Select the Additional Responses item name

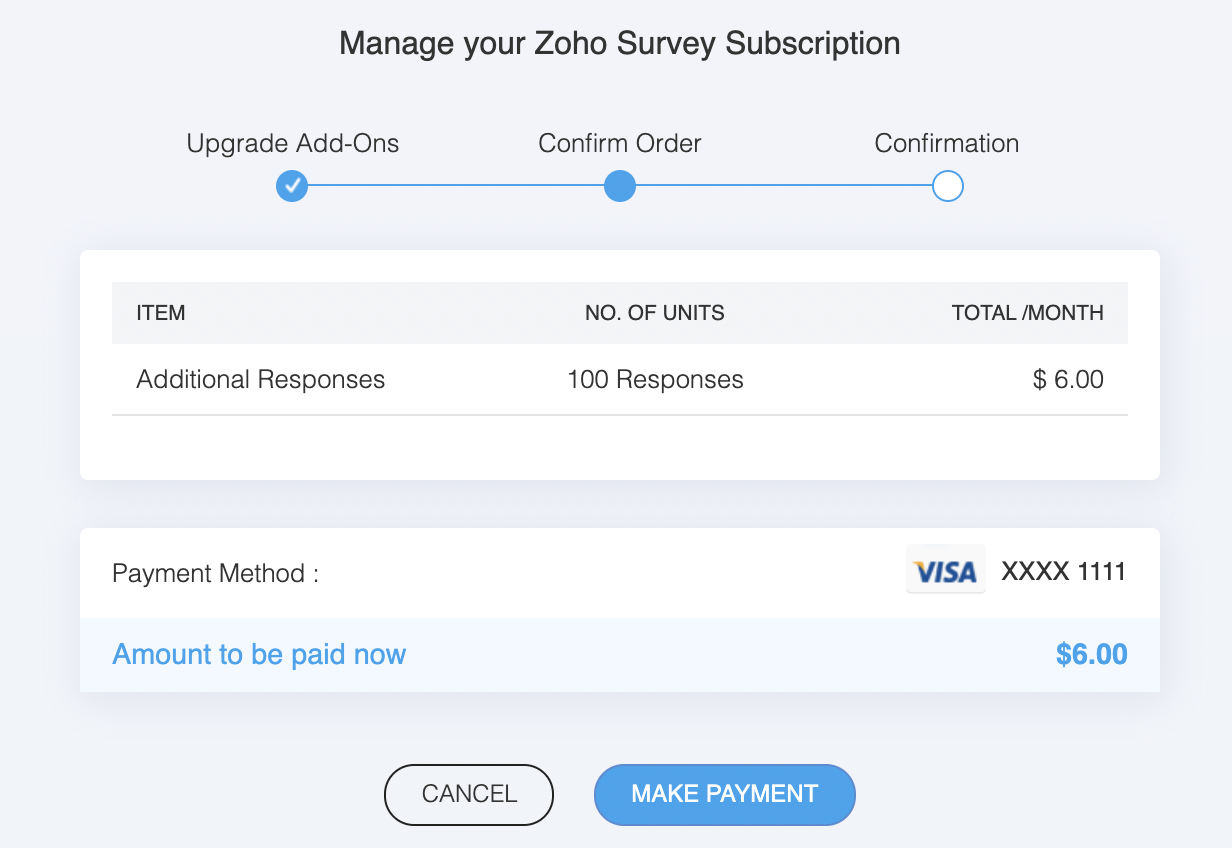point(261,380)
